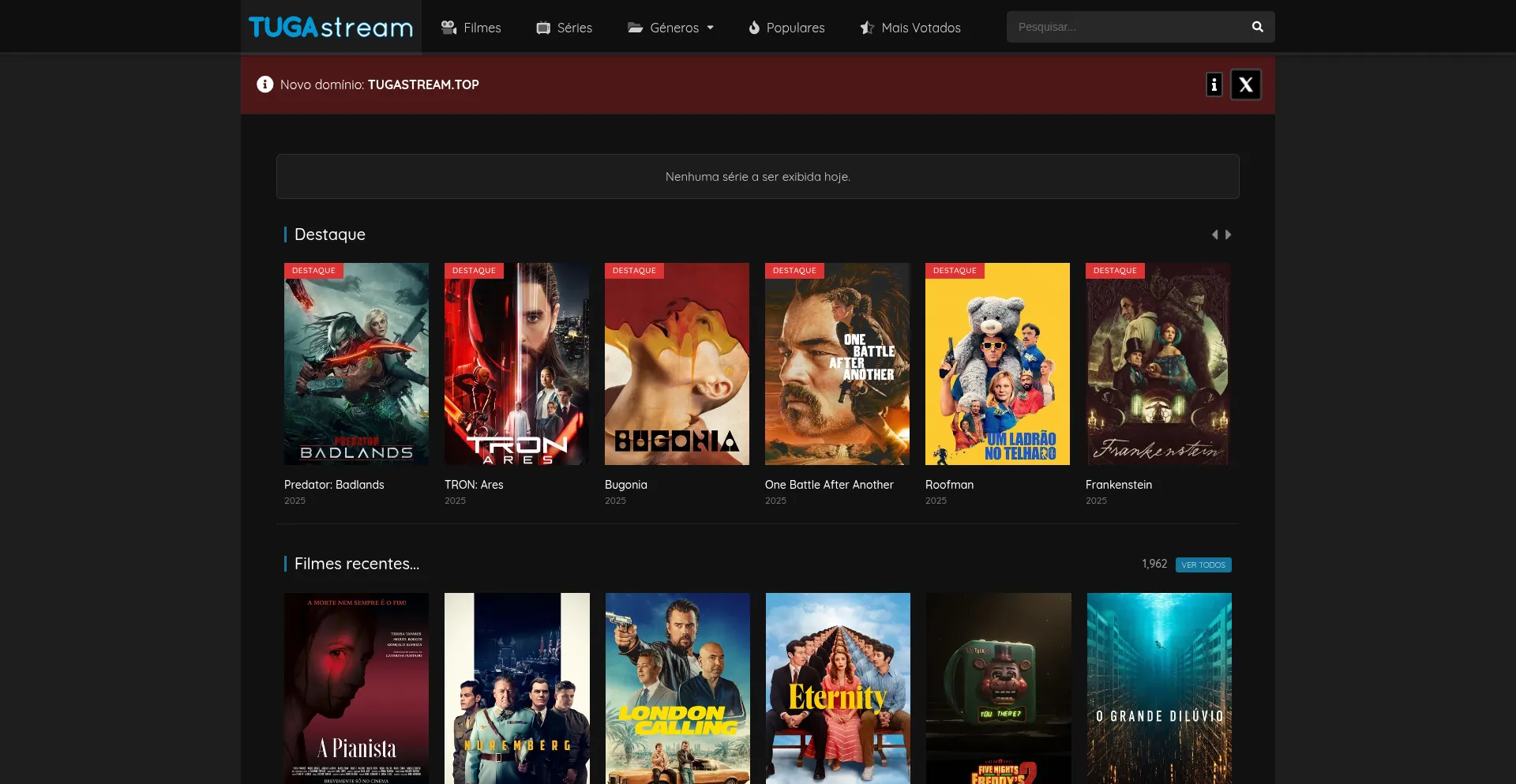Click the Filmes recentes... section heading
Image resolution: width=1516 pixels, height=784 pixels.
click(x=357, y=564)
